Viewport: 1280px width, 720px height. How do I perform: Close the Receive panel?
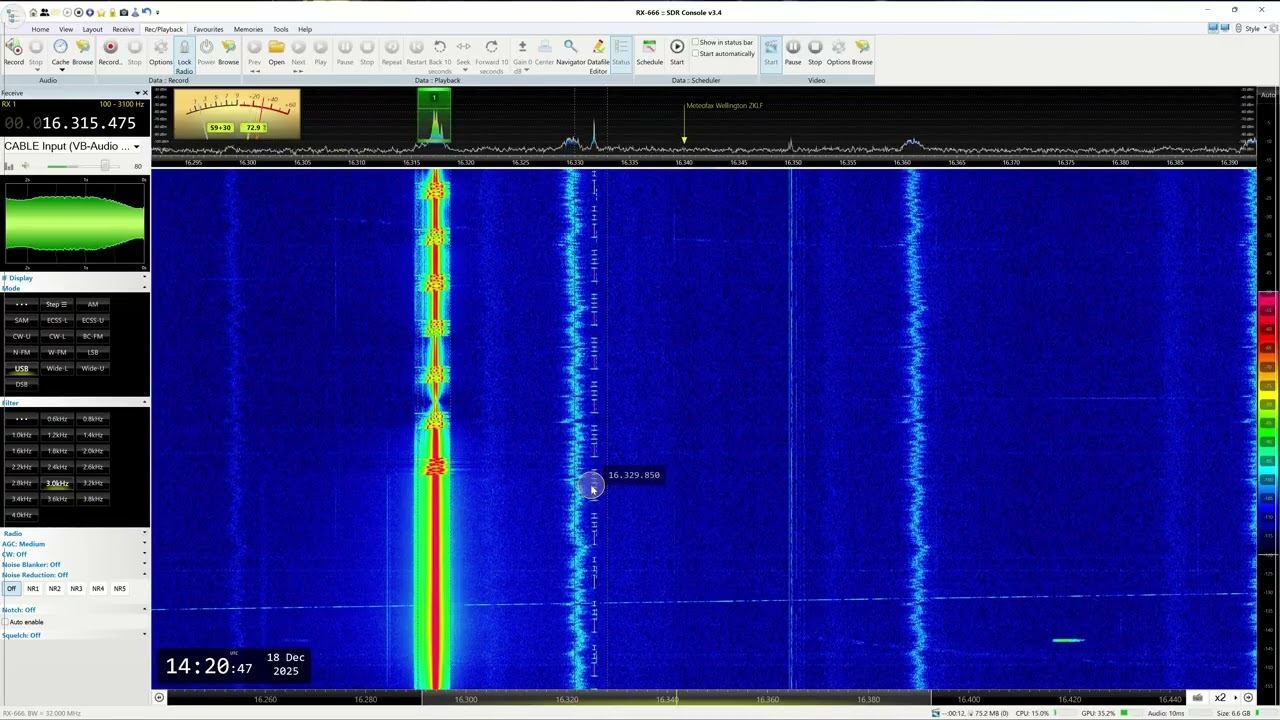coord(144,93)
